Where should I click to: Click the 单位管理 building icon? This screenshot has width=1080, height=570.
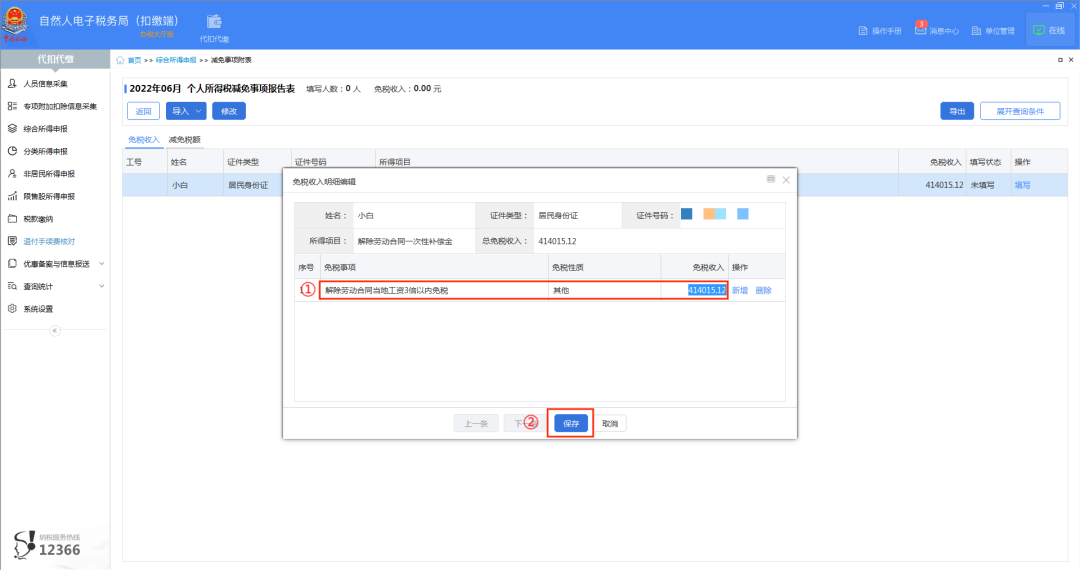coord(977,31)
